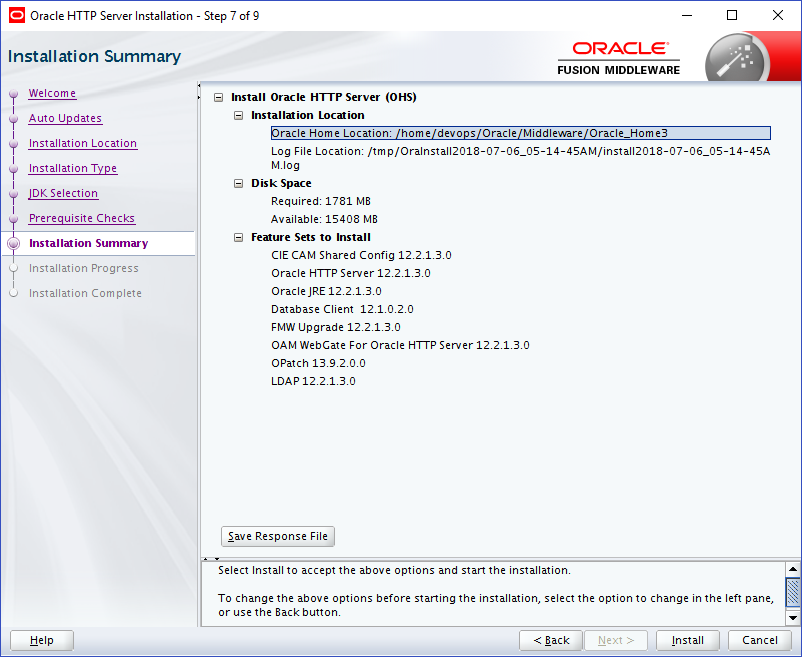Click the Disk Space heading

(x=281, y=183)
